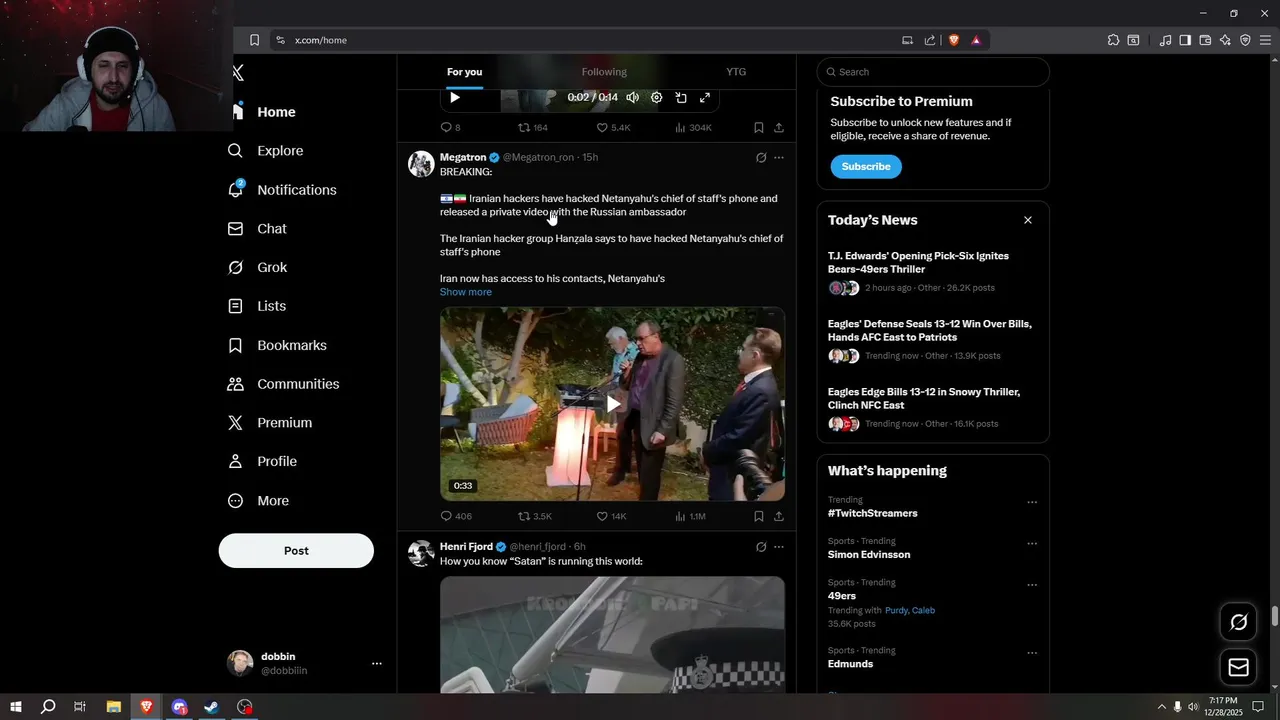This screenshot has height=720, width=1280.
Task: Open options for 49ers trend
Action: coord(1032,585)
